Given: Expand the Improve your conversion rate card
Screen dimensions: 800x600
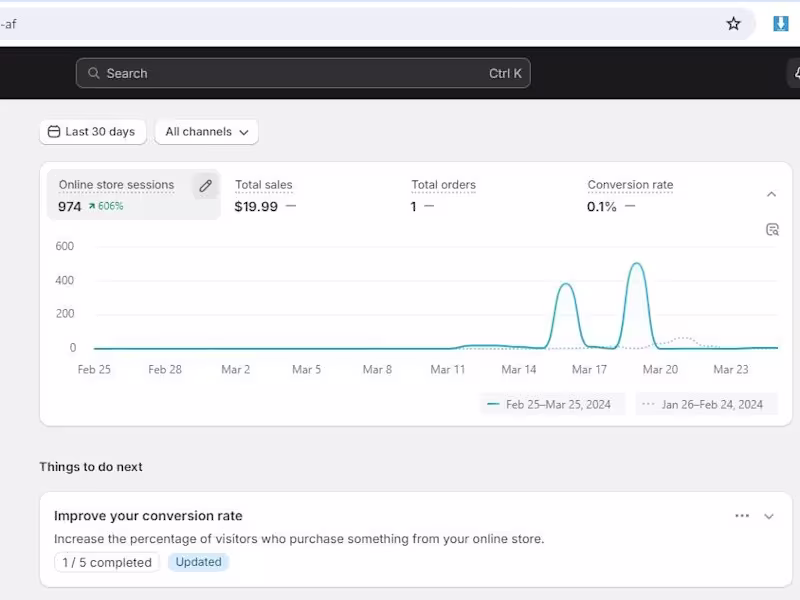Looking at the screenshot, I should click(x=769, y=517).
